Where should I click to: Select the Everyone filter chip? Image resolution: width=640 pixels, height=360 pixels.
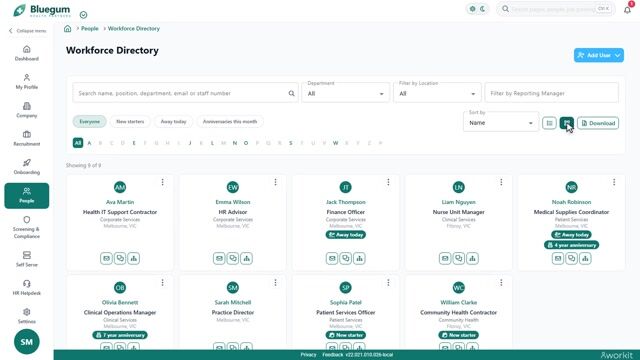coord(89,122)
